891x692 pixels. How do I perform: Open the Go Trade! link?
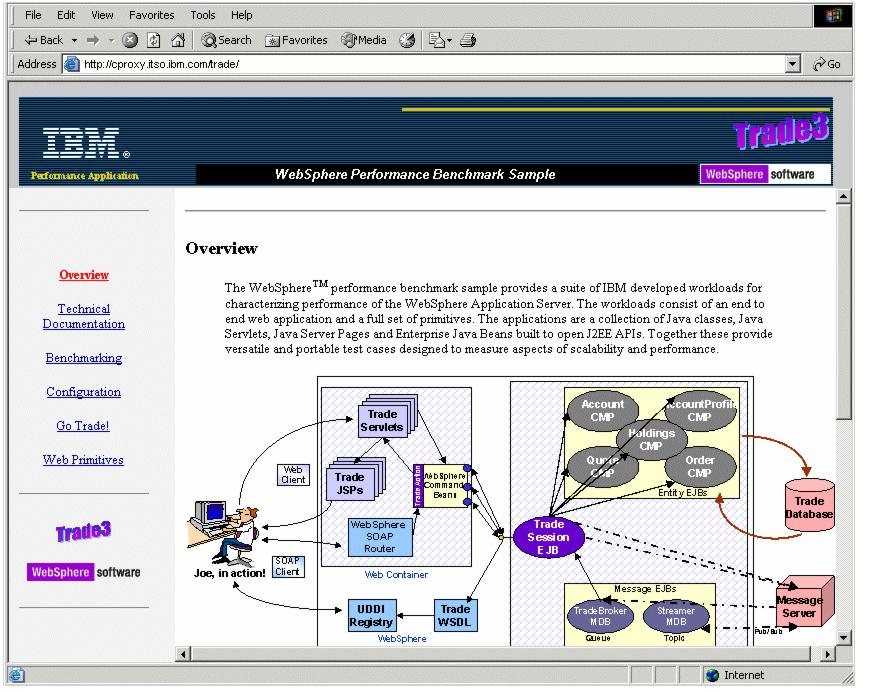[x=83, y=426]
